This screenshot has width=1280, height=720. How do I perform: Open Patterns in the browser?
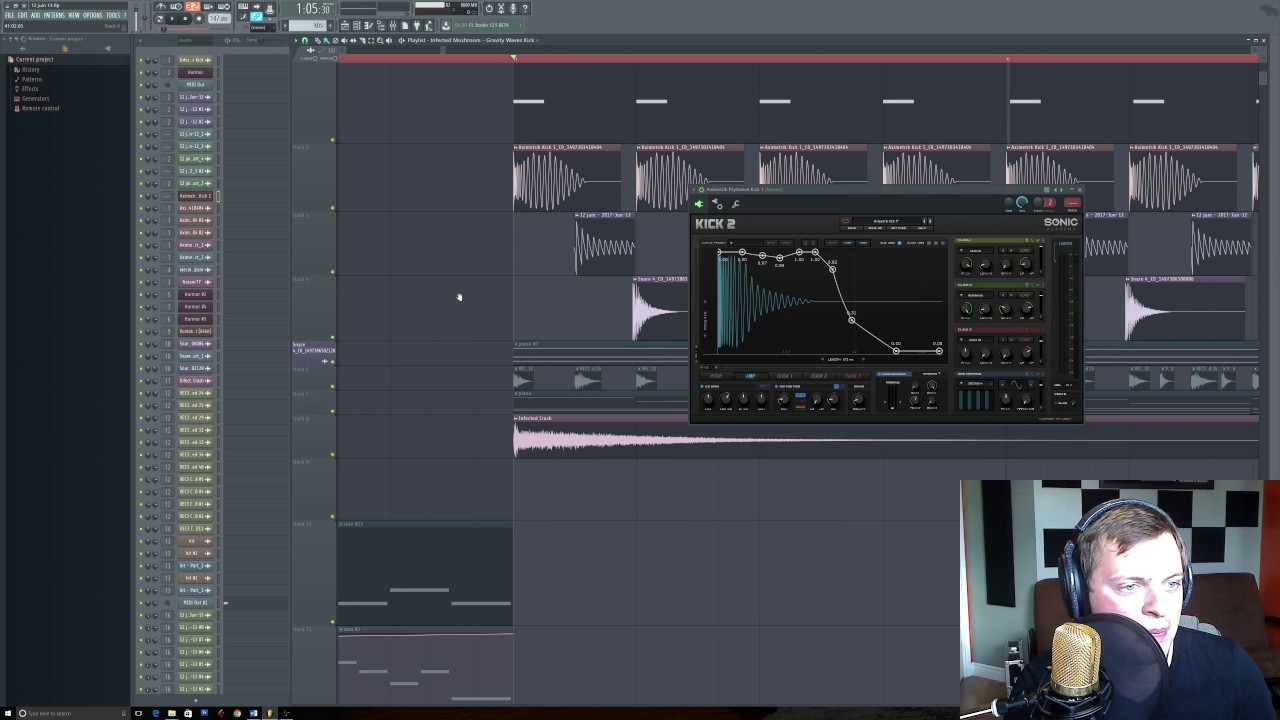pos(32,79)
